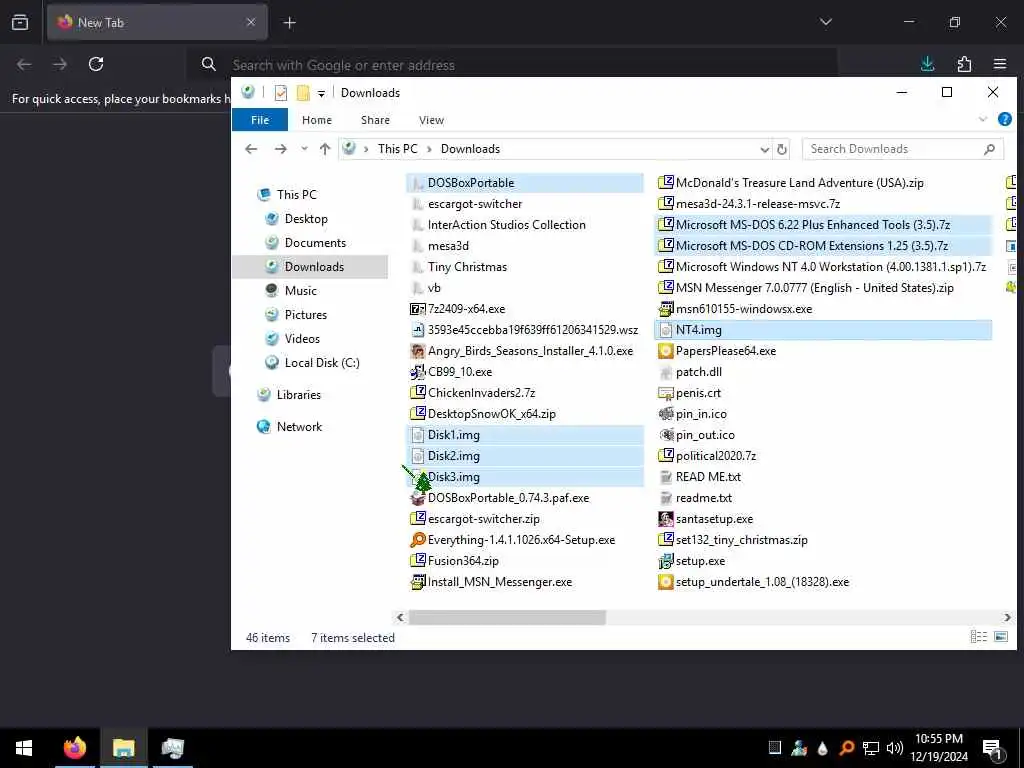
Task: Open the Windows Start button
Action: click(24, 748)
